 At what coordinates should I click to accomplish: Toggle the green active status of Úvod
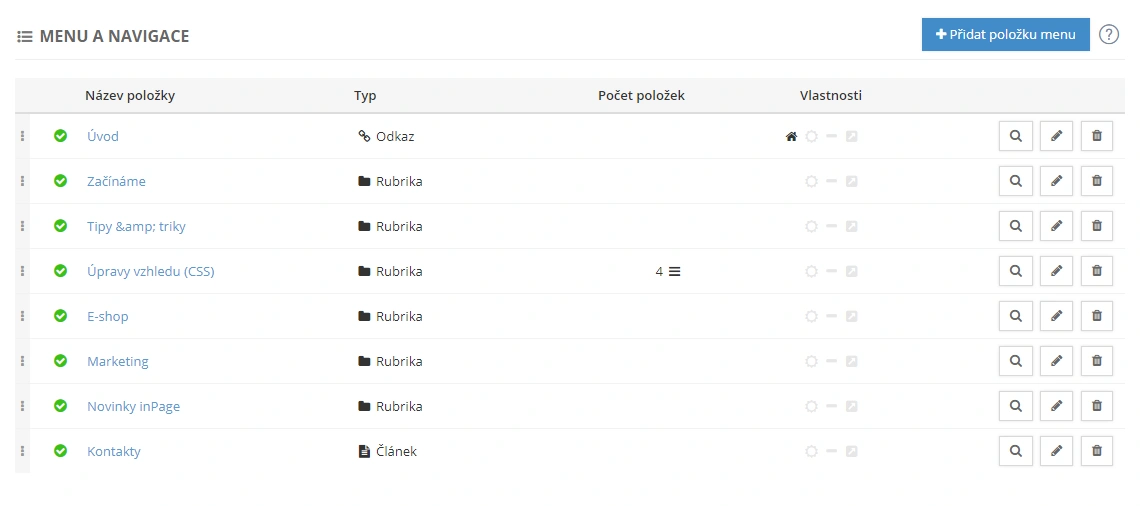pos(60,136)
